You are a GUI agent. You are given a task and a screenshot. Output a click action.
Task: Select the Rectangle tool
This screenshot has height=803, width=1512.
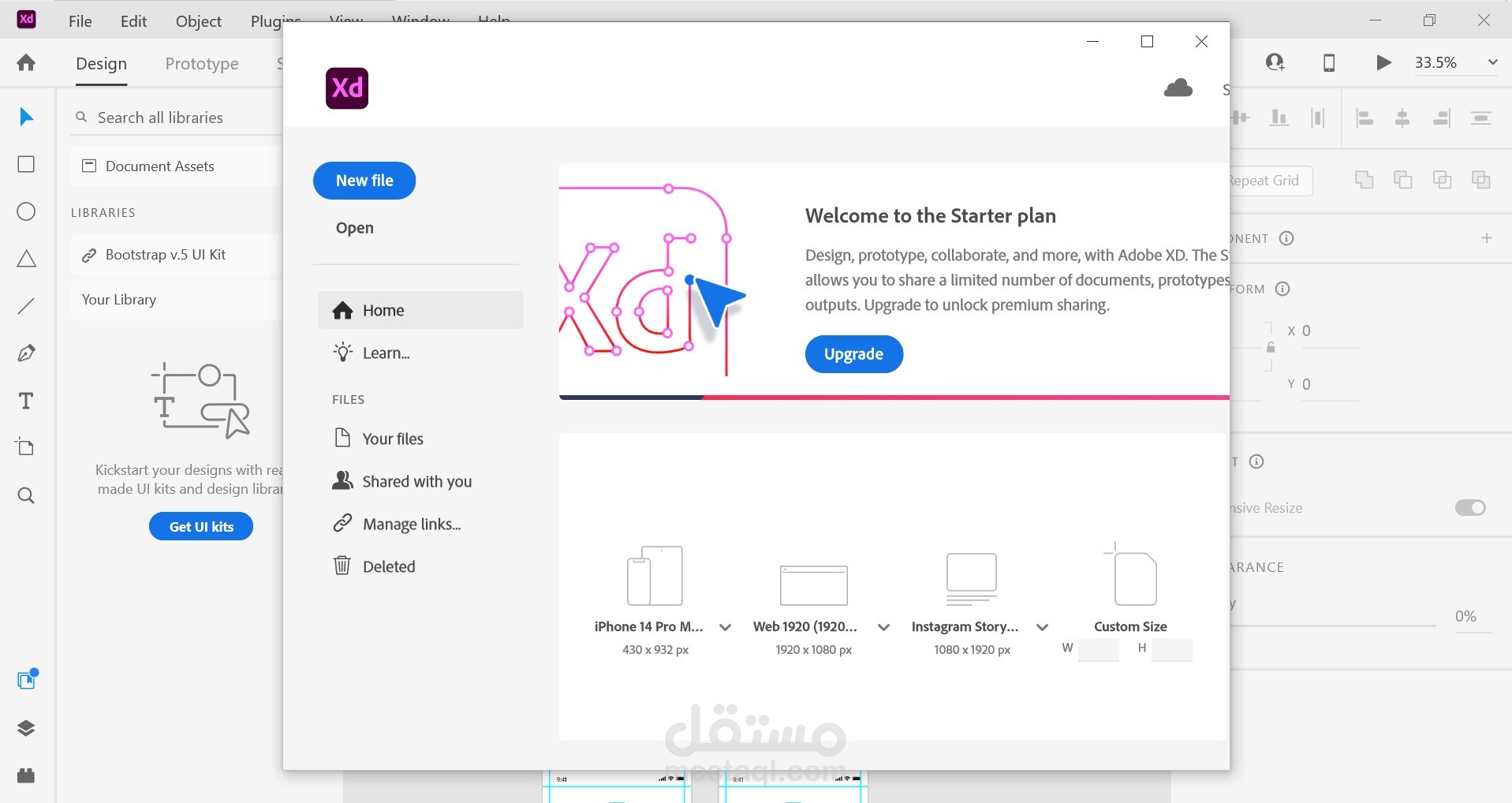click(26, 164)
